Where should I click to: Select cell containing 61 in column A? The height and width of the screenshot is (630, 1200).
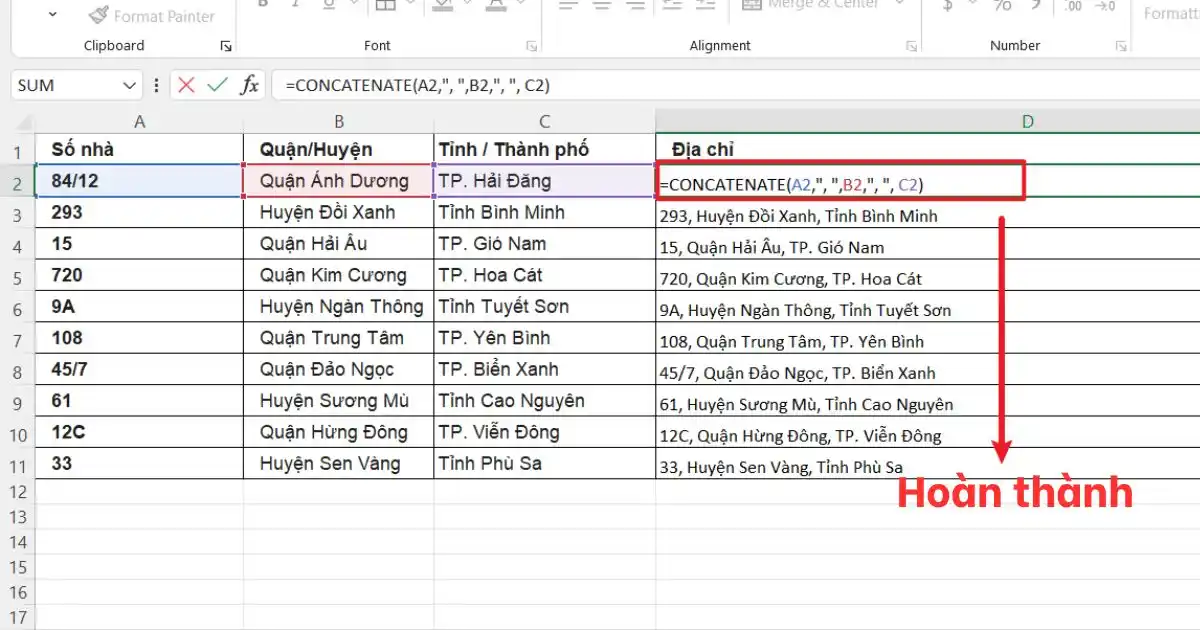click(139, 401)
